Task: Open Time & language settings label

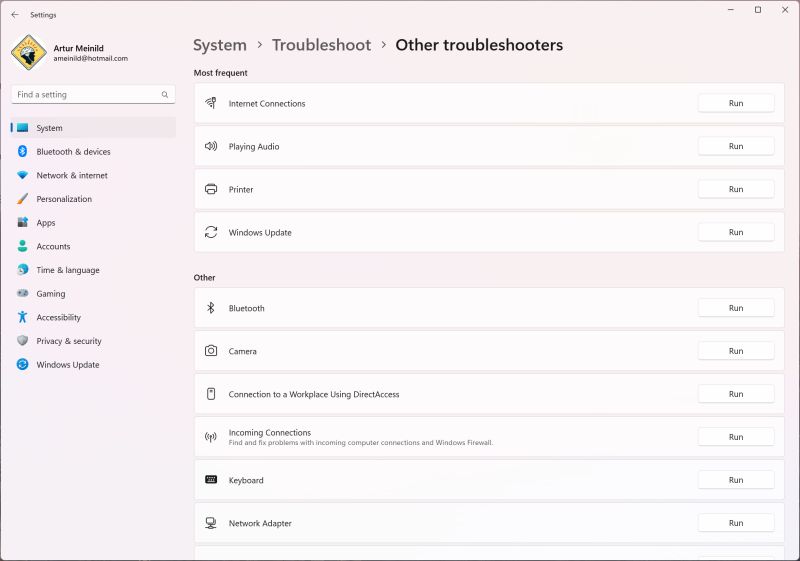Action: [68, 270]
